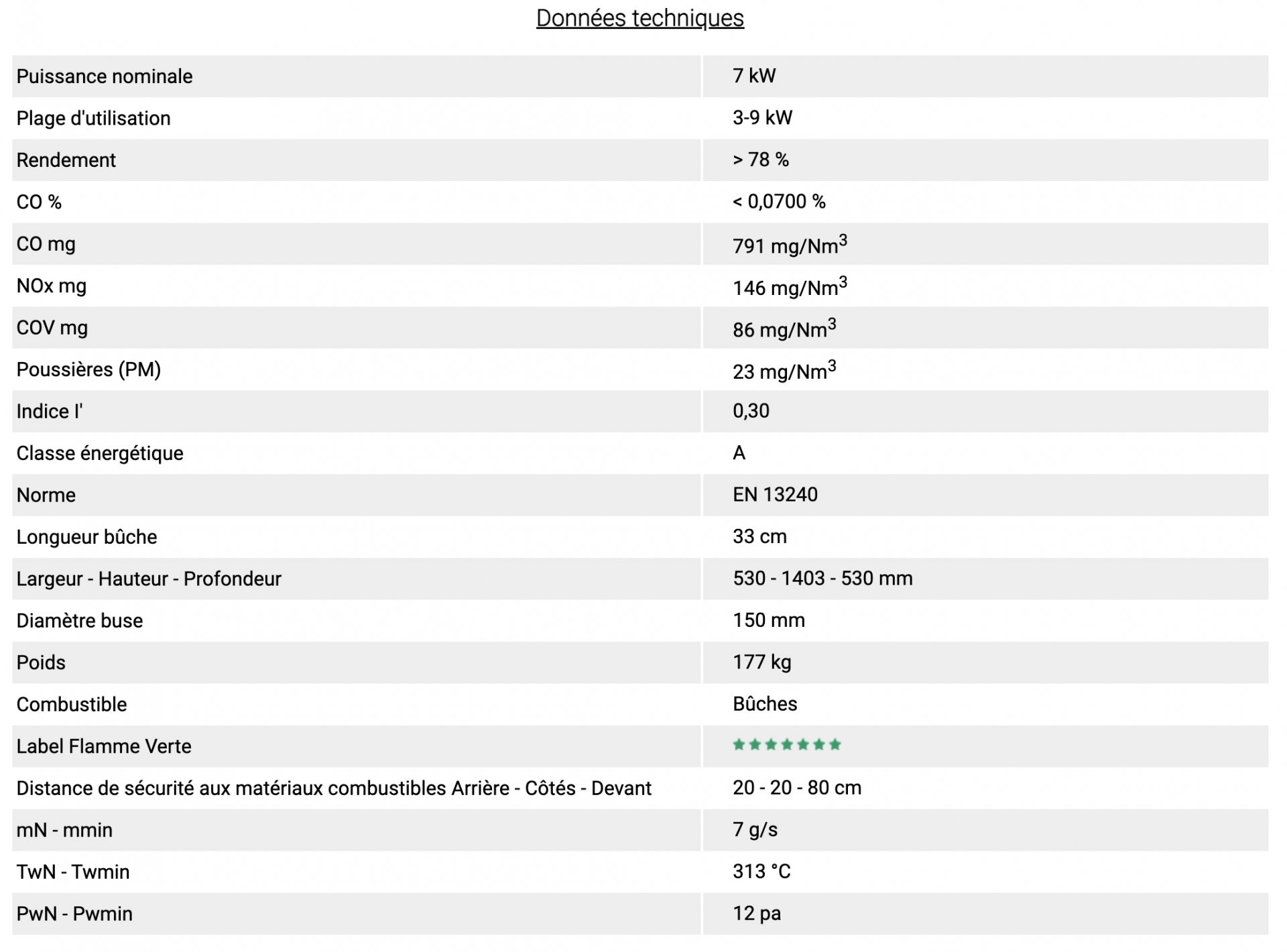This screenshot has width=1287, height=952.
Task: Click the NOx mg row label
Action: tap(52, 286)
